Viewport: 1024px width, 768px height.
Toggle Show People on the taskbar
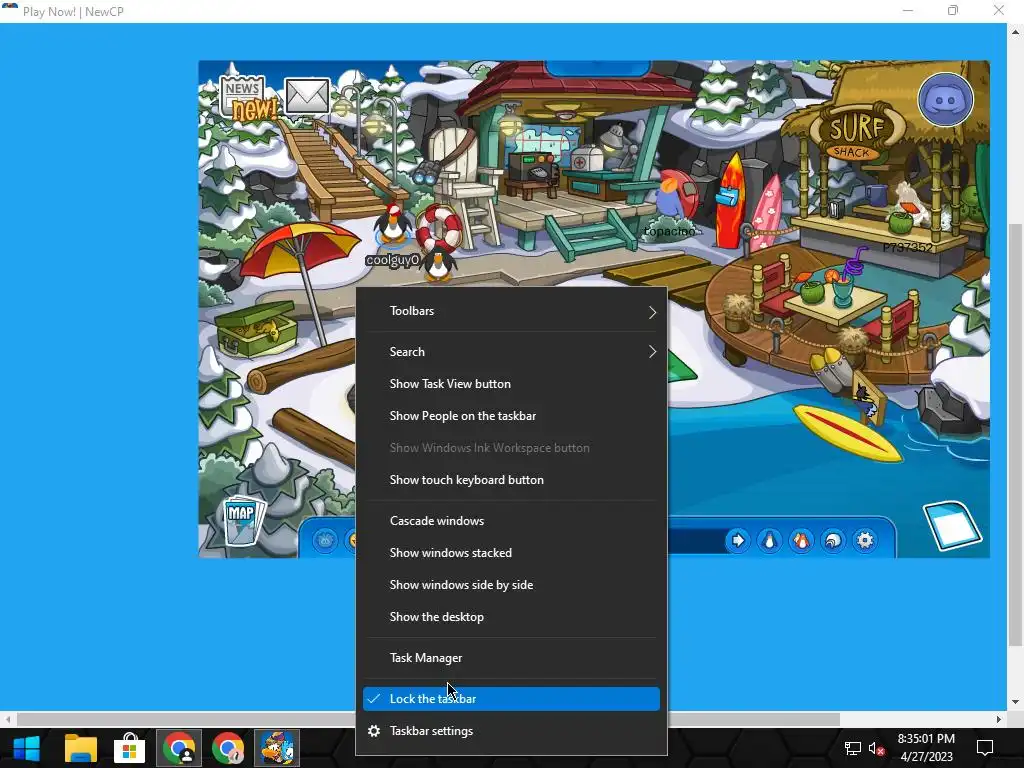click(511, 416)
